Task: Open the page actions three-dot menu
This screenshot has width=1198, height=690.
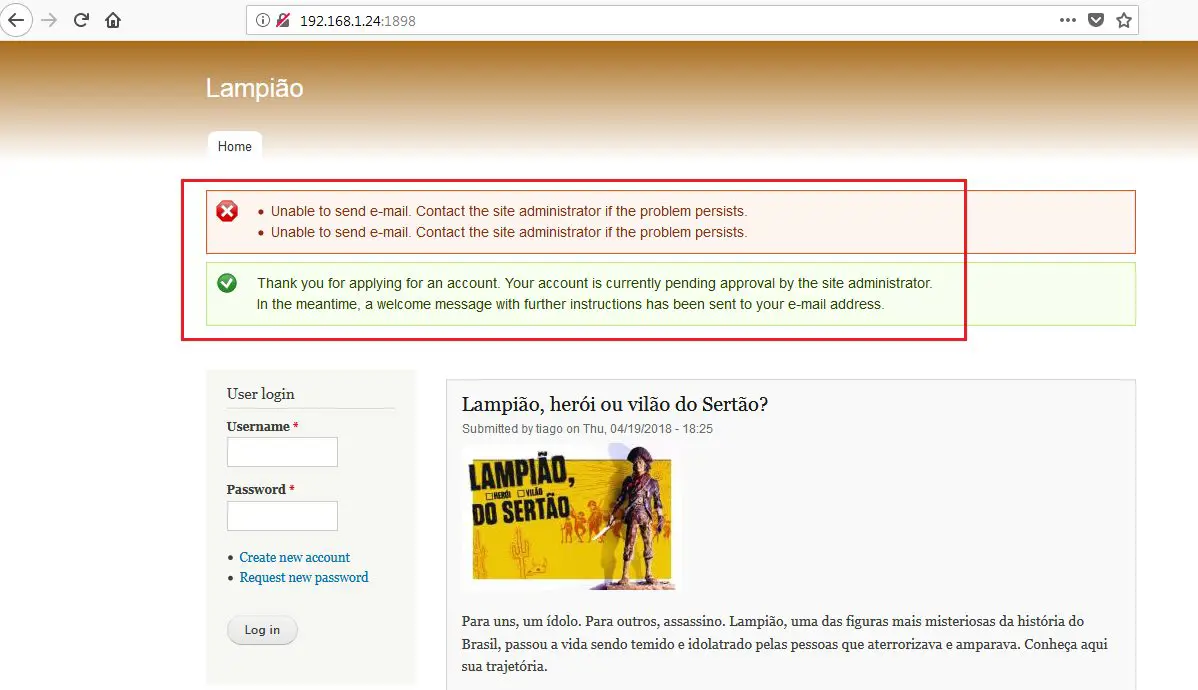Action: (1068, 20)
